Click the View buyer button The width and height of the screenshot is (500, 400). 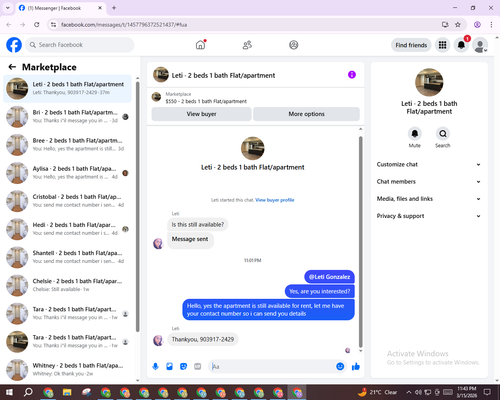pyautogui.click(x=201, y=114)
